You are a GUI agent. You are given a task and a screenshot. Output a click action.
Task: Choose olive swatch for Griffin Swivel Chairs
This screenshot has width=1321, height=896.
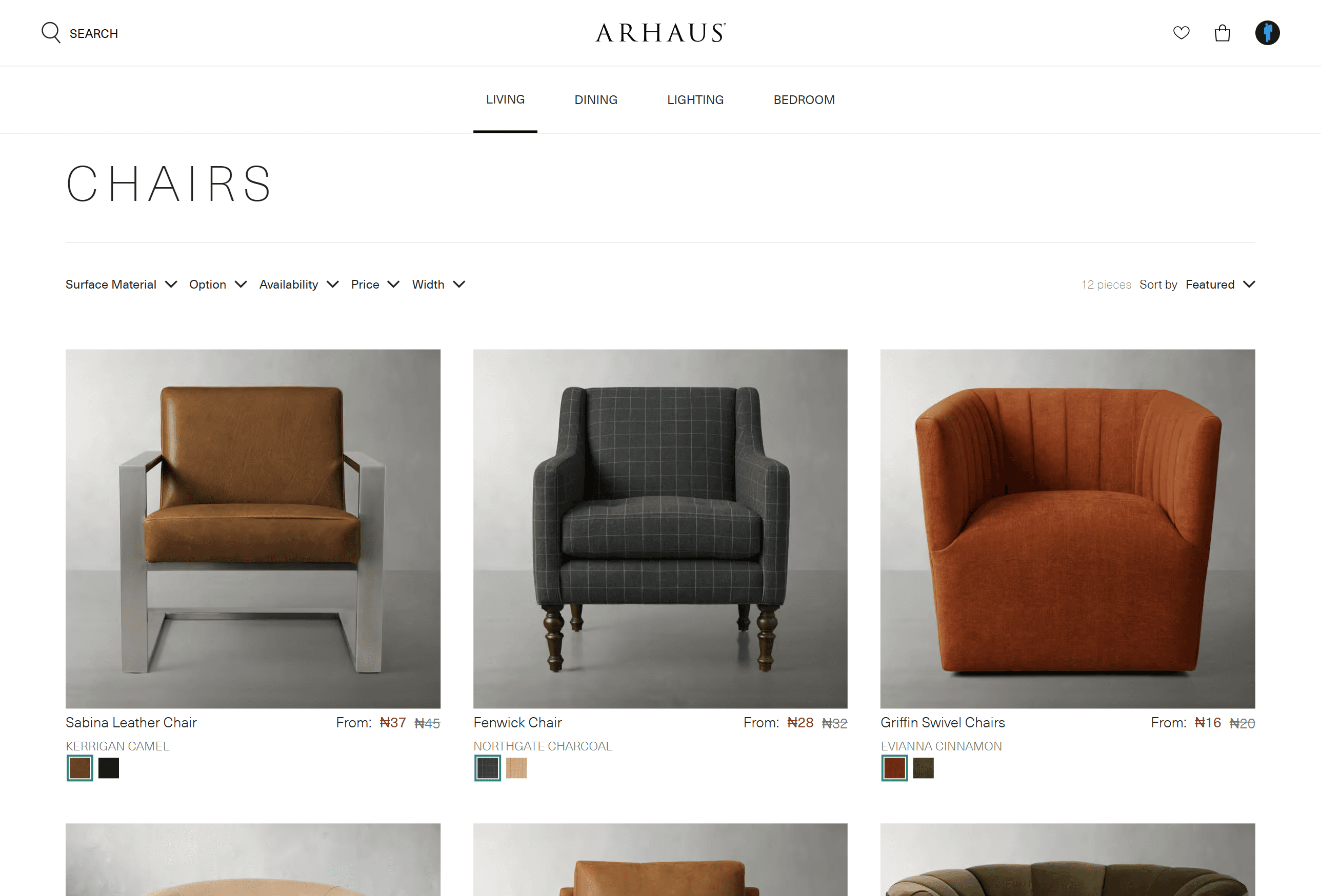click(x=923, y=768)
